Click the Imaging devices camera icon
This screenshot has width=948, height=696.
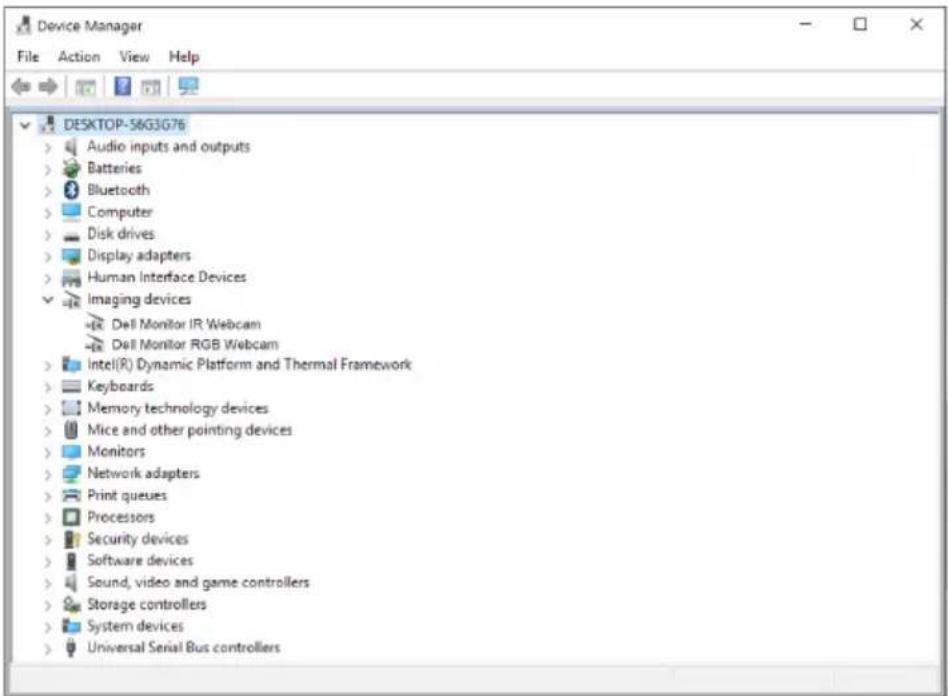coord(71,299)
